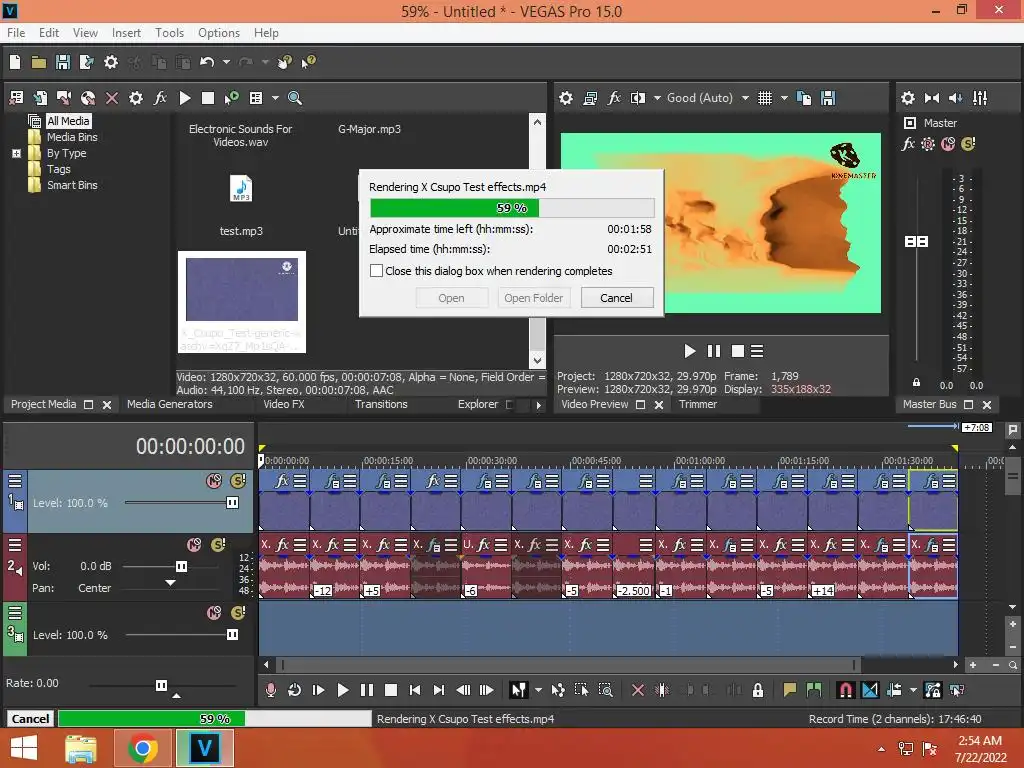
Task: Open the Undo history dropdown arrow
Action: pos(226,62)
